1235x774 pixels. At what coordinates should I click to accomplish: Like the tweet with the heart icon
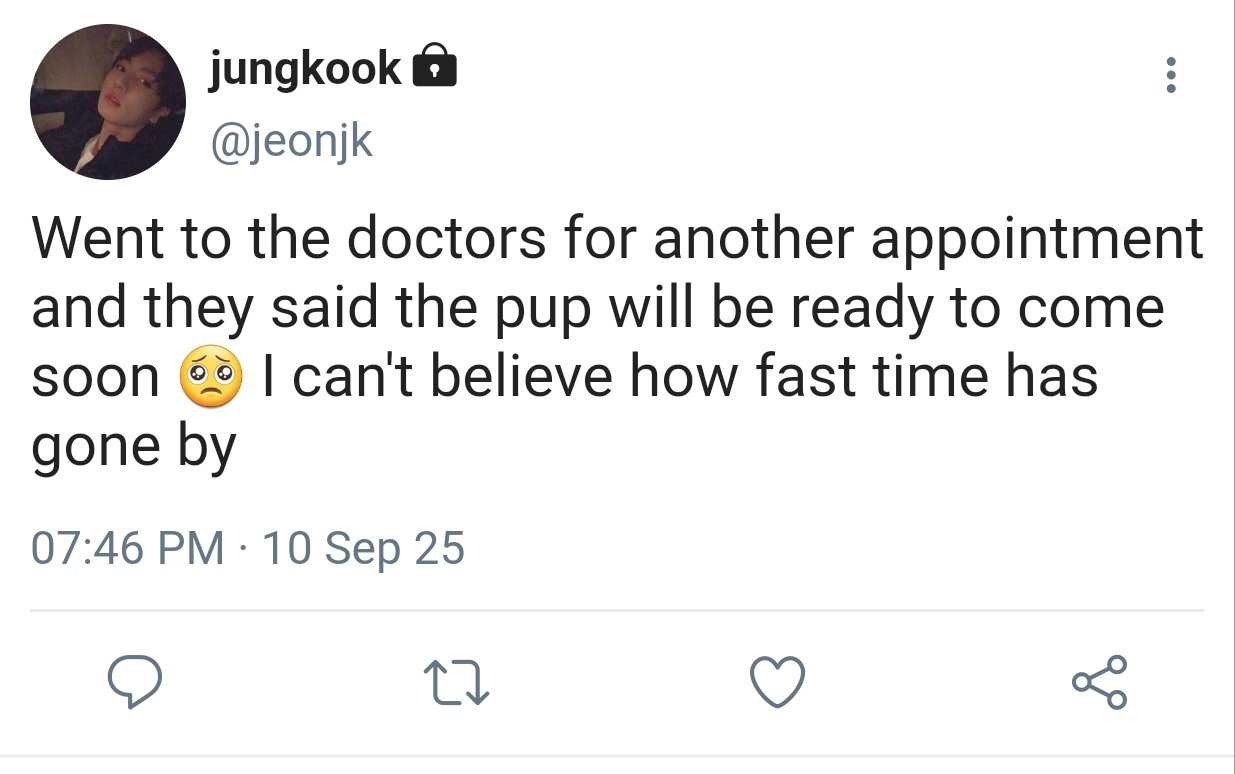coord(776,684)
